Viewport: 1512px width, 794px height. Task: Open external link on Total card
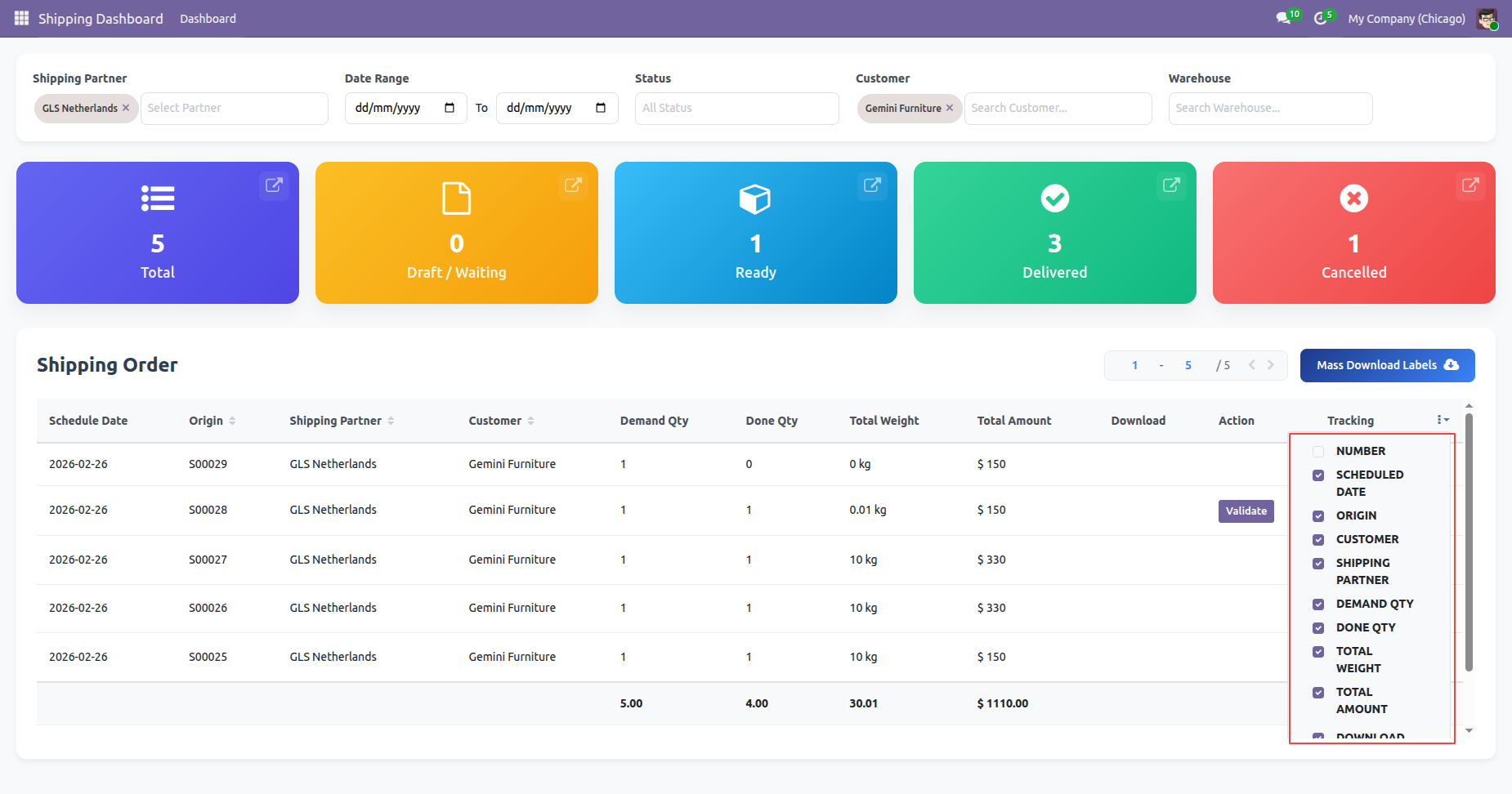[x=274, y=185]
